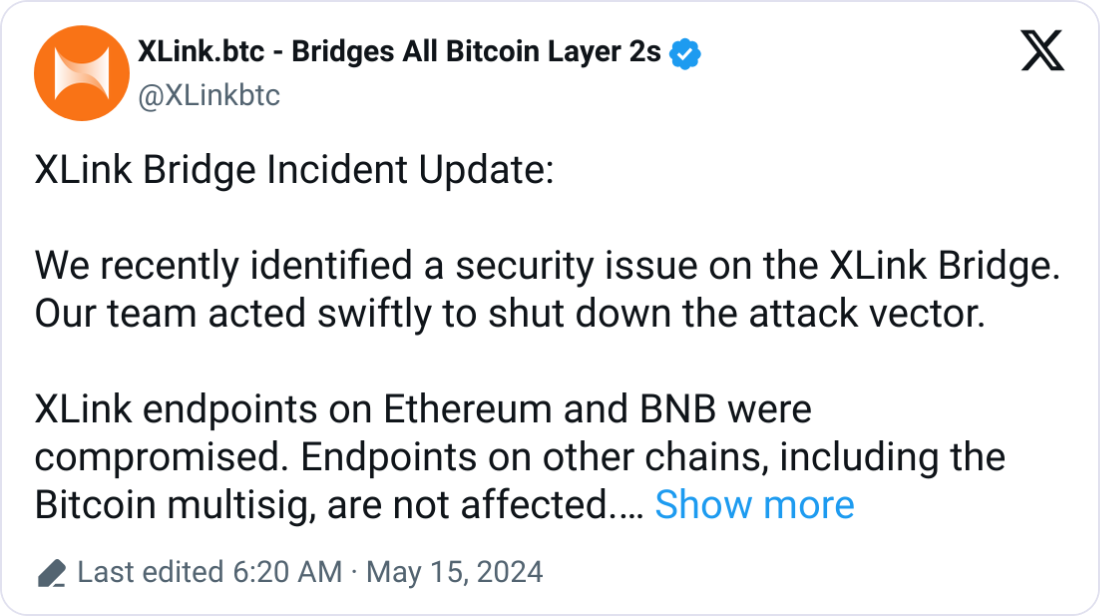Click the 'compromised. Endpoints on other chains' line
The height and width of the screenshot is (616, 1100).
tap(520, 457)
